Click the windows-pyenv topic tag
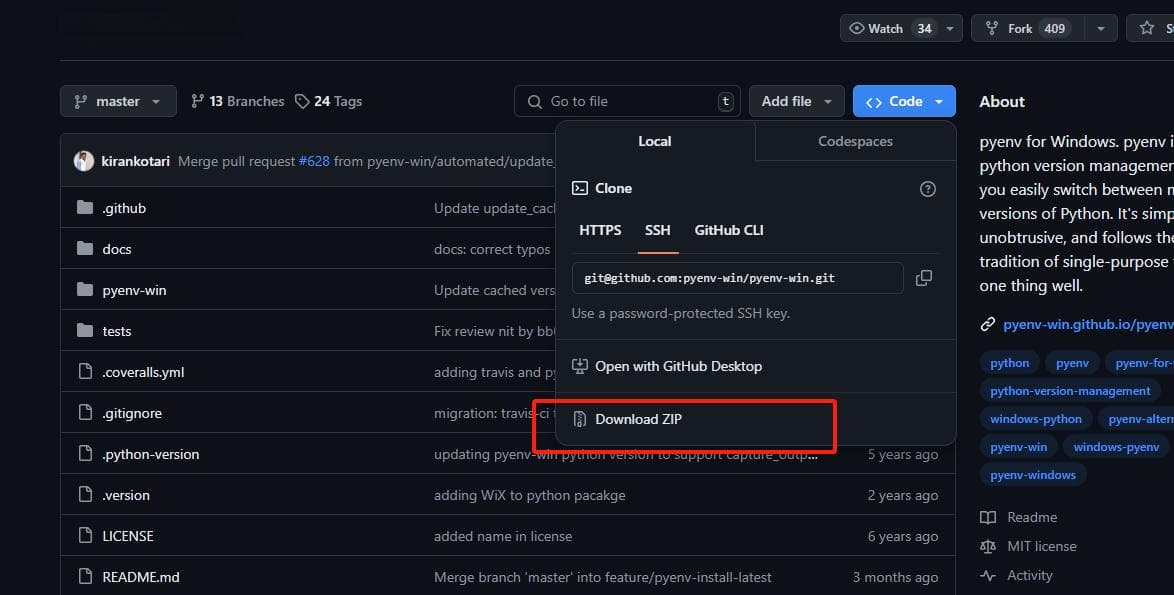Screen dimensions: 1174x595 pyautogui.click(x=1116, y=447)
